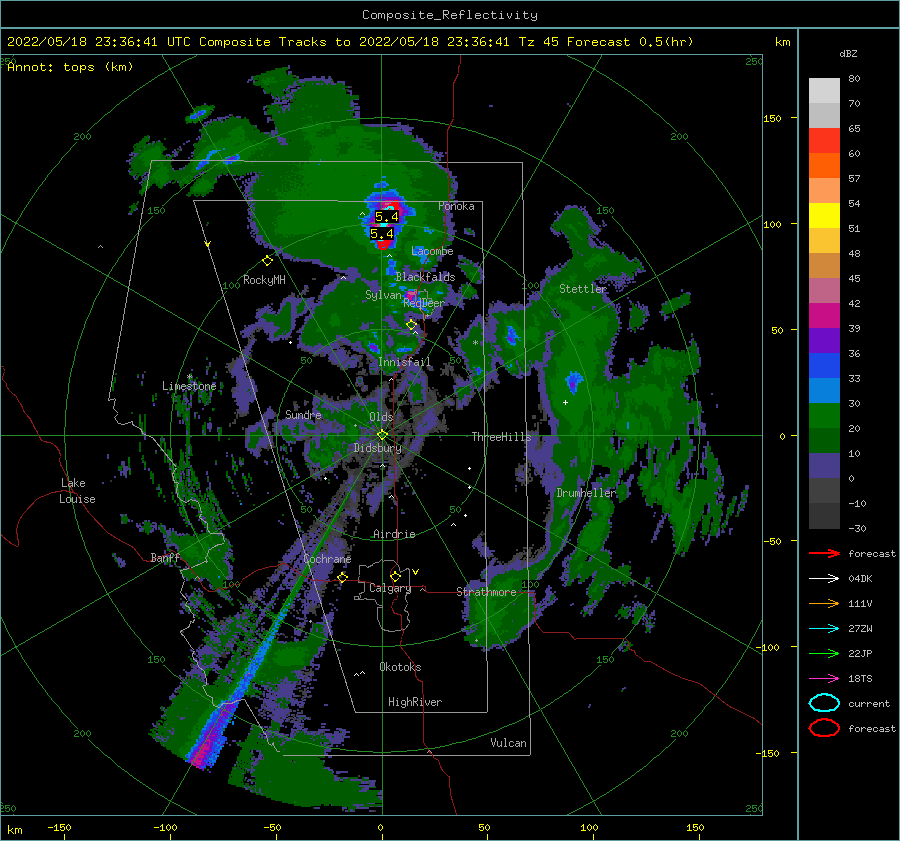Pick the 70-80 dBZ light gray swatch
Image resolution: width=900 pixels, height=841 pixels.
click(x=824, y=91)
